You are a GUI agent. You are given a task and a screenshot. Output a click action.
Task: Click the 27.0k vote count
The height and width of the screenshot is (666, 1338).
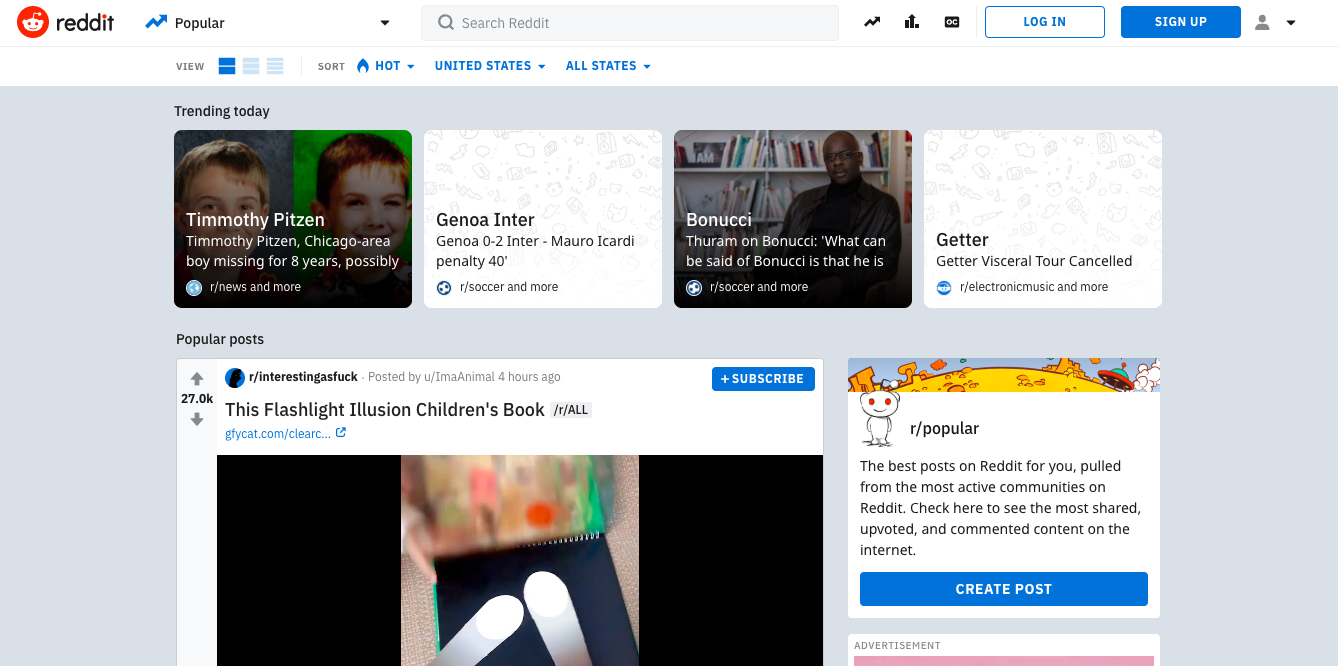coord(197,399)
